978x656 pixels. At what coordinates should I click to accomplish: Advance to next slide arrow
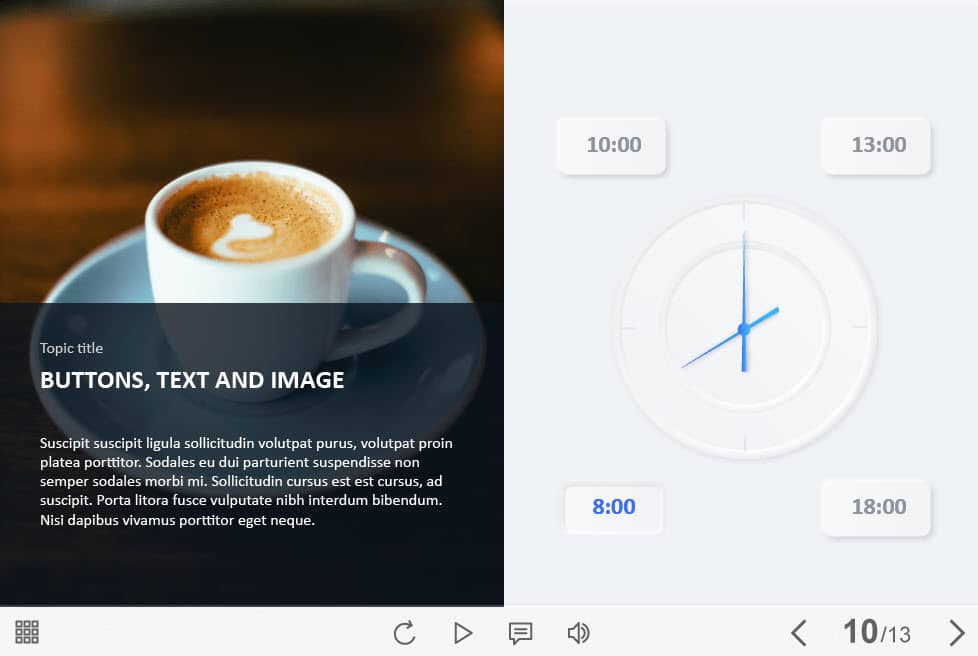[956, 633]
